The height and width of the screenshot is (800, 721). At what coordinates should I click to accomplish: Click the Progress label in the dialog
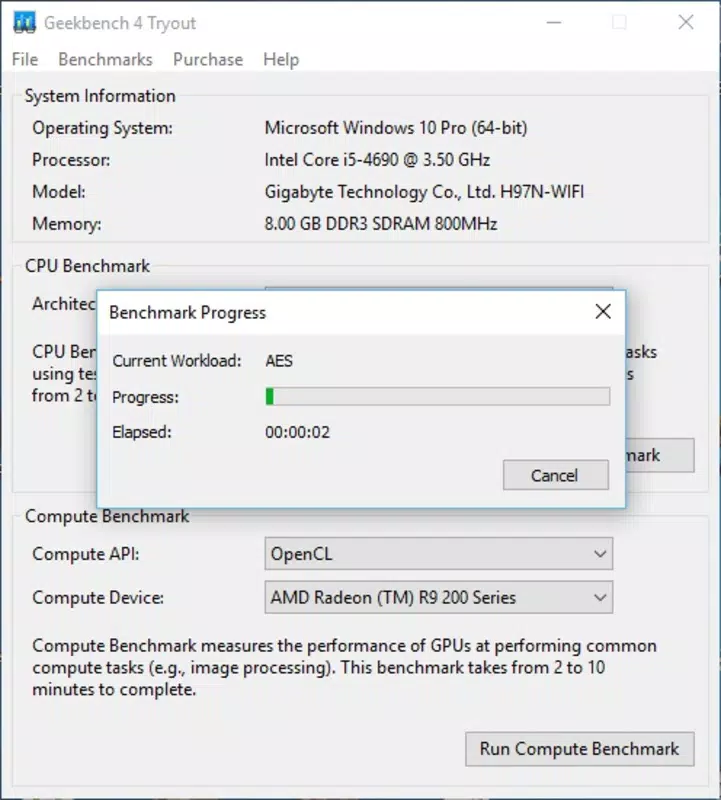pos(145,397)
